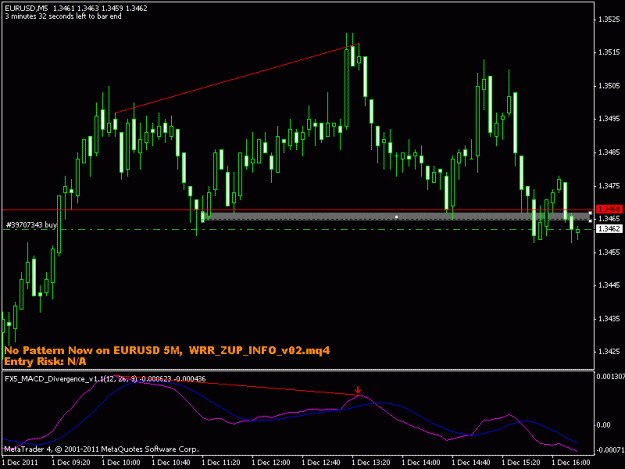Click the 0.001307 indicator scale value
Screen dimensions: 625x469
tap(610, 377)
